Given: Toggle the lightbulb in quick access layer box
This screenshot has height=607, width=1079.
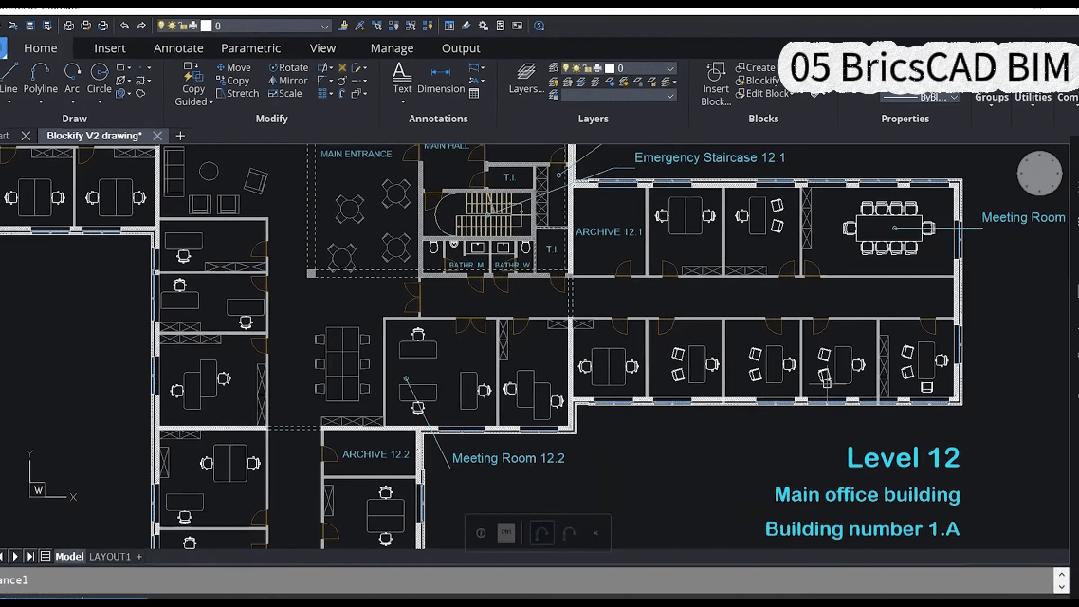Looking at the screenshot, I should click(161, 25).
